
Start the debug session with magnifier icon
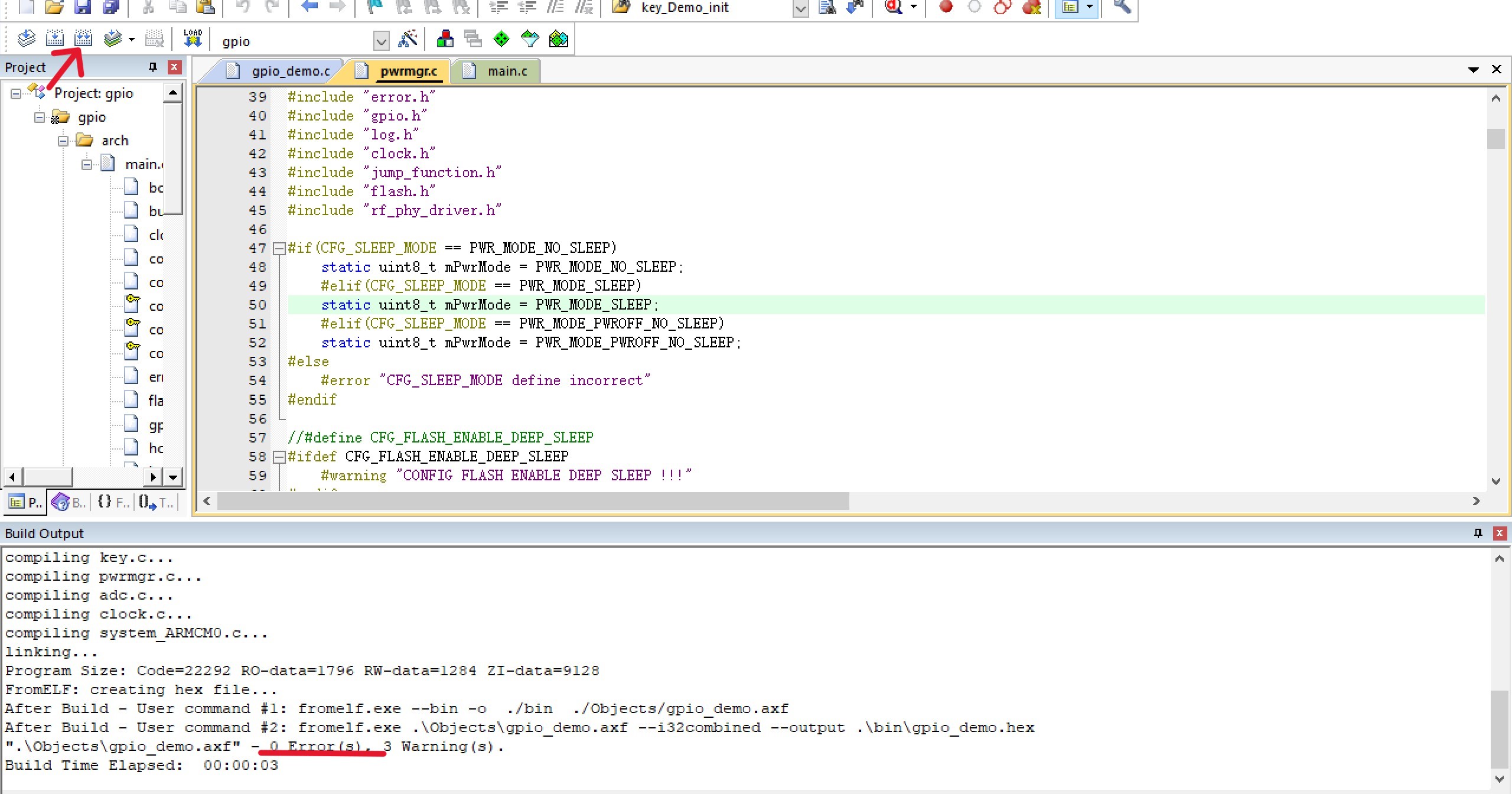point(894,7)
